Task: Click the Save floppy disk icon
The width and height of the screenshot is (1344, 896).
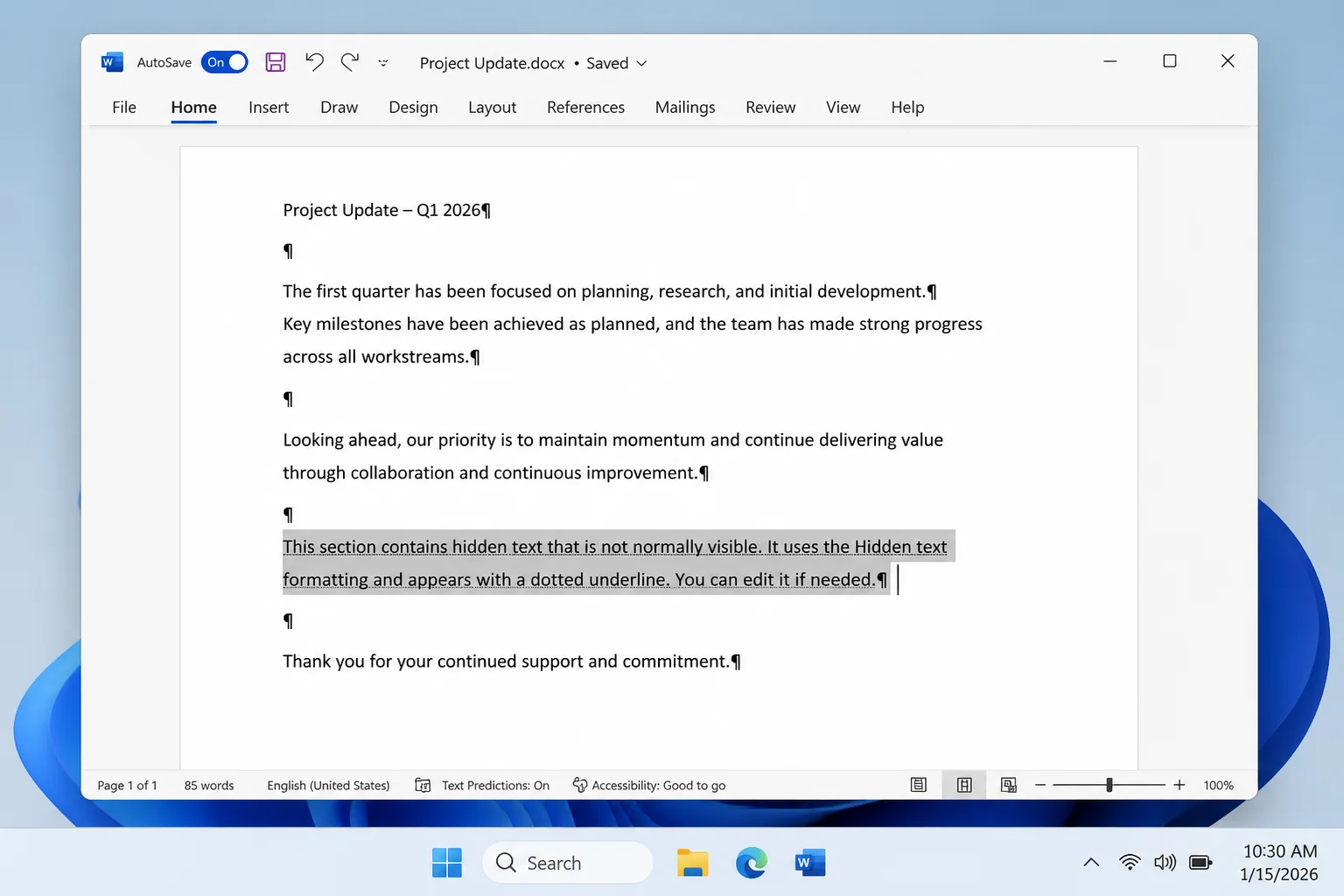Action: (x=276, y=62)
